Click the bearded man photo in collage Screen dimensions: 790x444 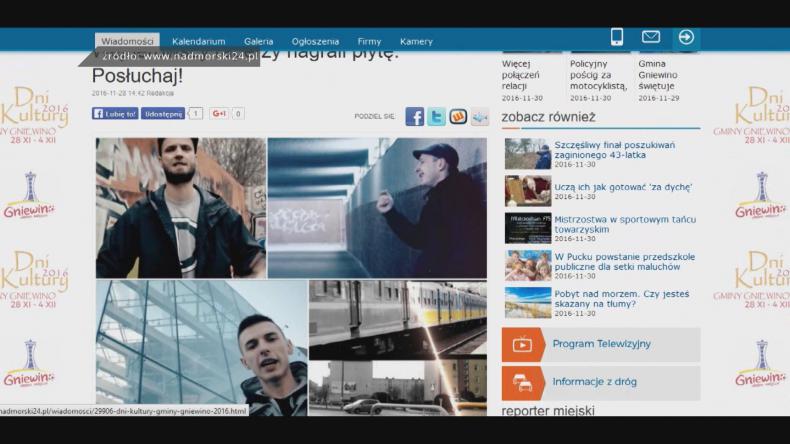coord(180,208)
